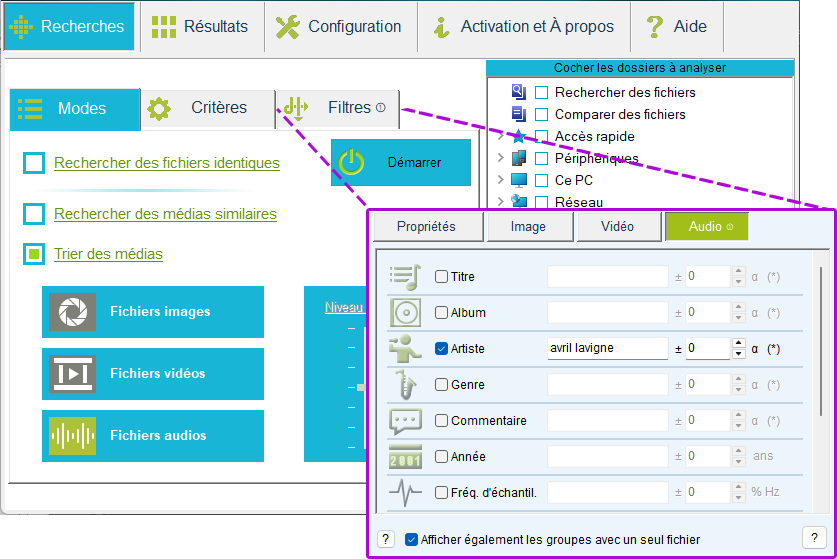Click the Artiste α case toggle
This screenshot has width=837, height=559.
coord(755,349)
